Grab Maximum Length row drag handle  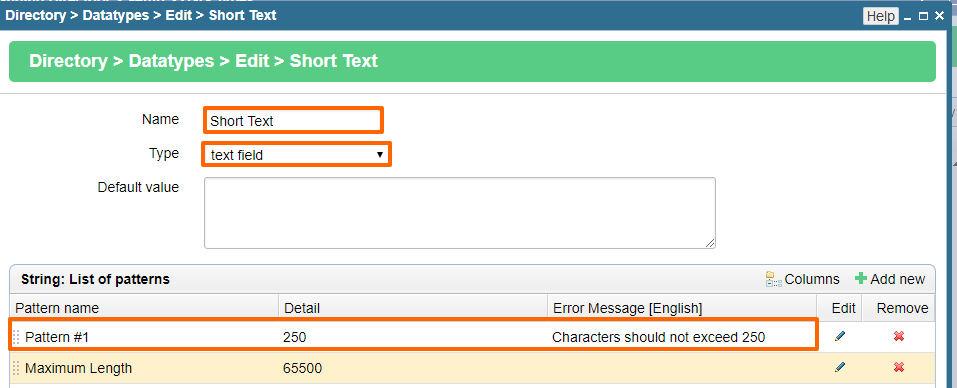(16, 368)
